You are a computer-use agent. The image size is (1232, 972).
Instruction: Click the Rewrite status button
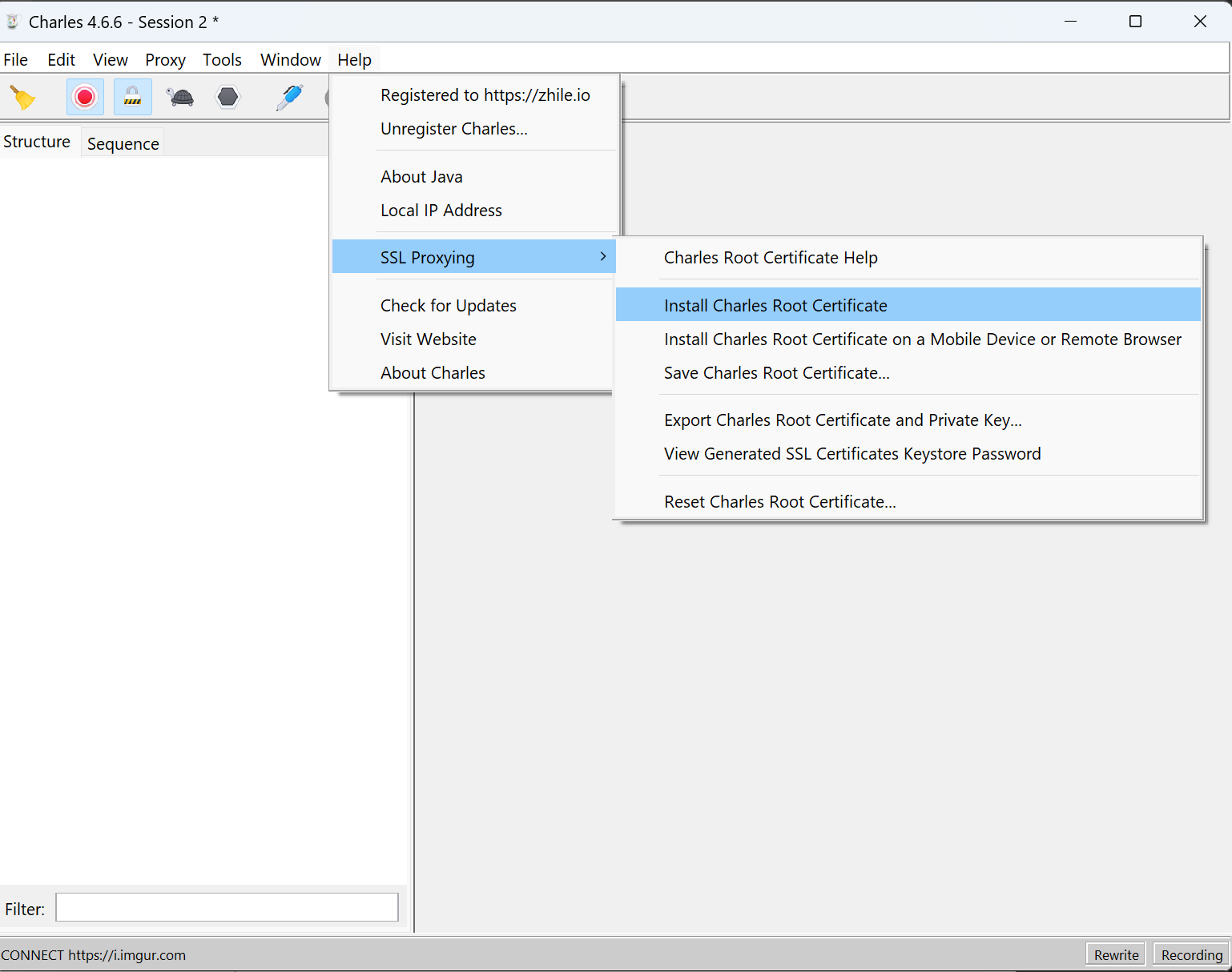[x=1116, y=954]
